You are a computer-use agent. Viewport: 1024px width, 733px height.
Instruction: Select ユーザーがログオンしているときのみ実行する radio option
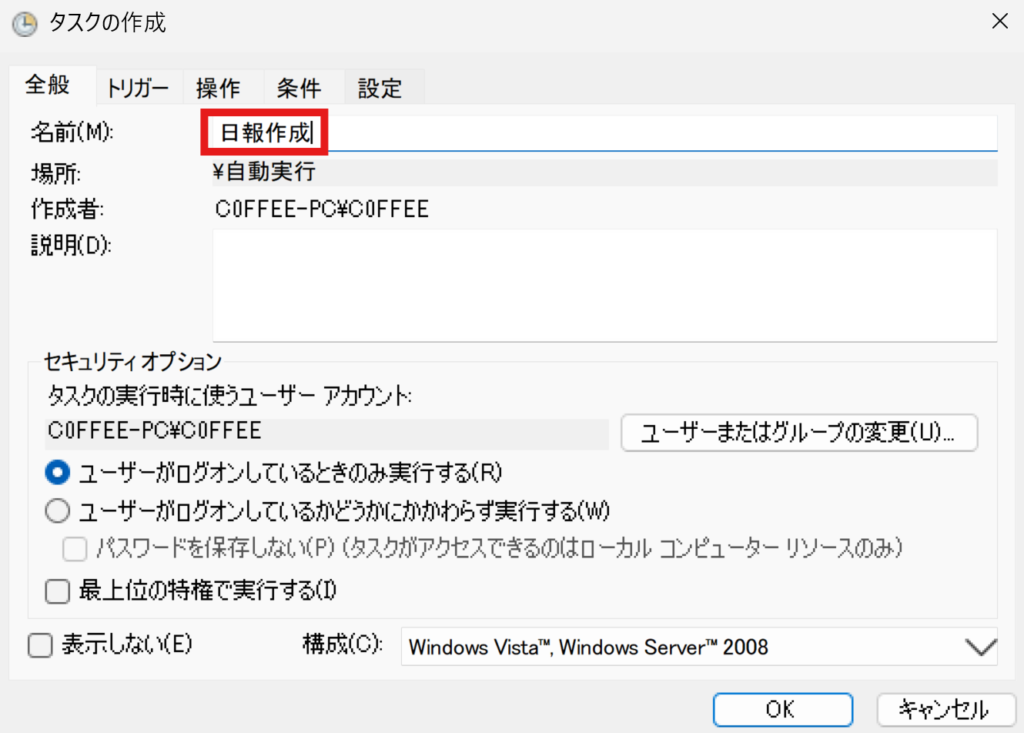59,471
